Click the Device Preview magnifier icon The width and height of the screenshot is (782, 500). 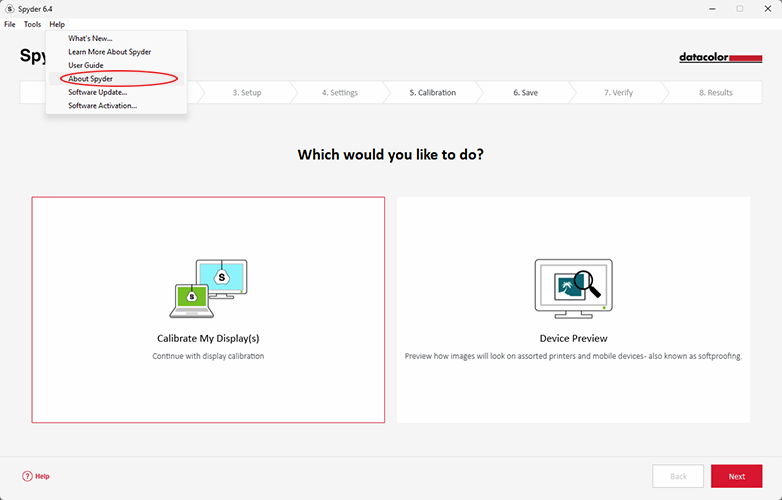tap(573, 289)
